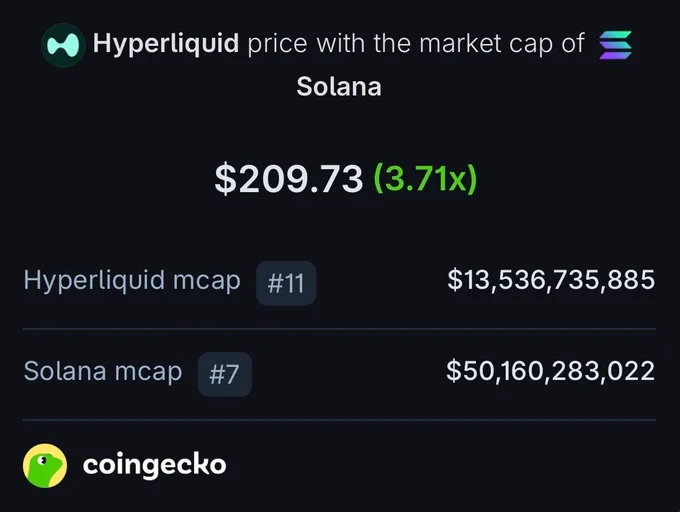Select the Hyperliquid coin name

166,44
